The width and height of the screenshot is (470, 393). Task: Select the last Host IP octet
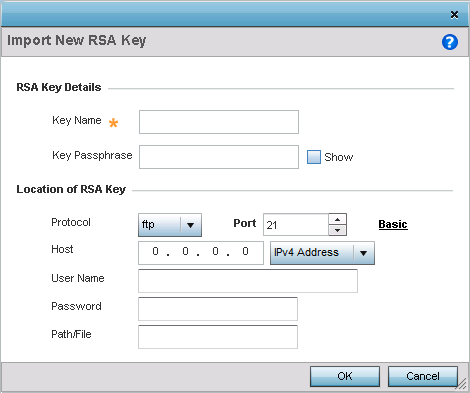click(245, 251)
